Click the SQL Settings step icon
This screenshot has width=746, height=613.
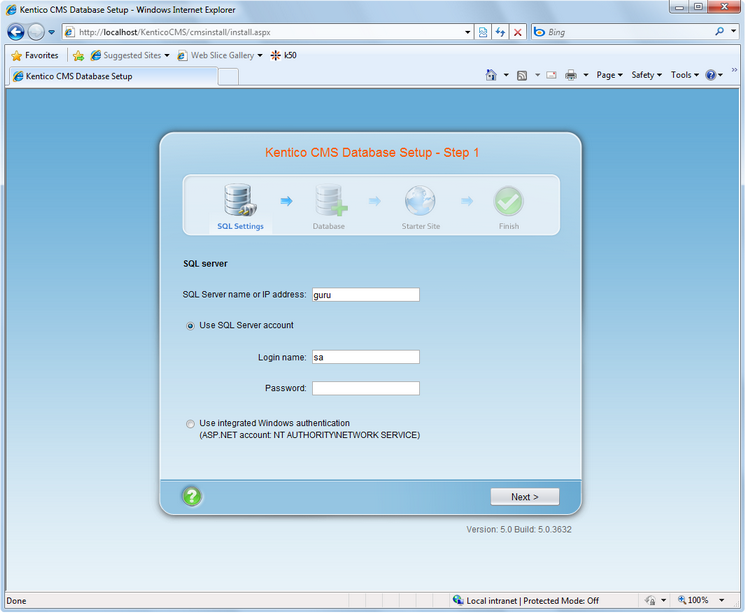click(x=240, y=202)
